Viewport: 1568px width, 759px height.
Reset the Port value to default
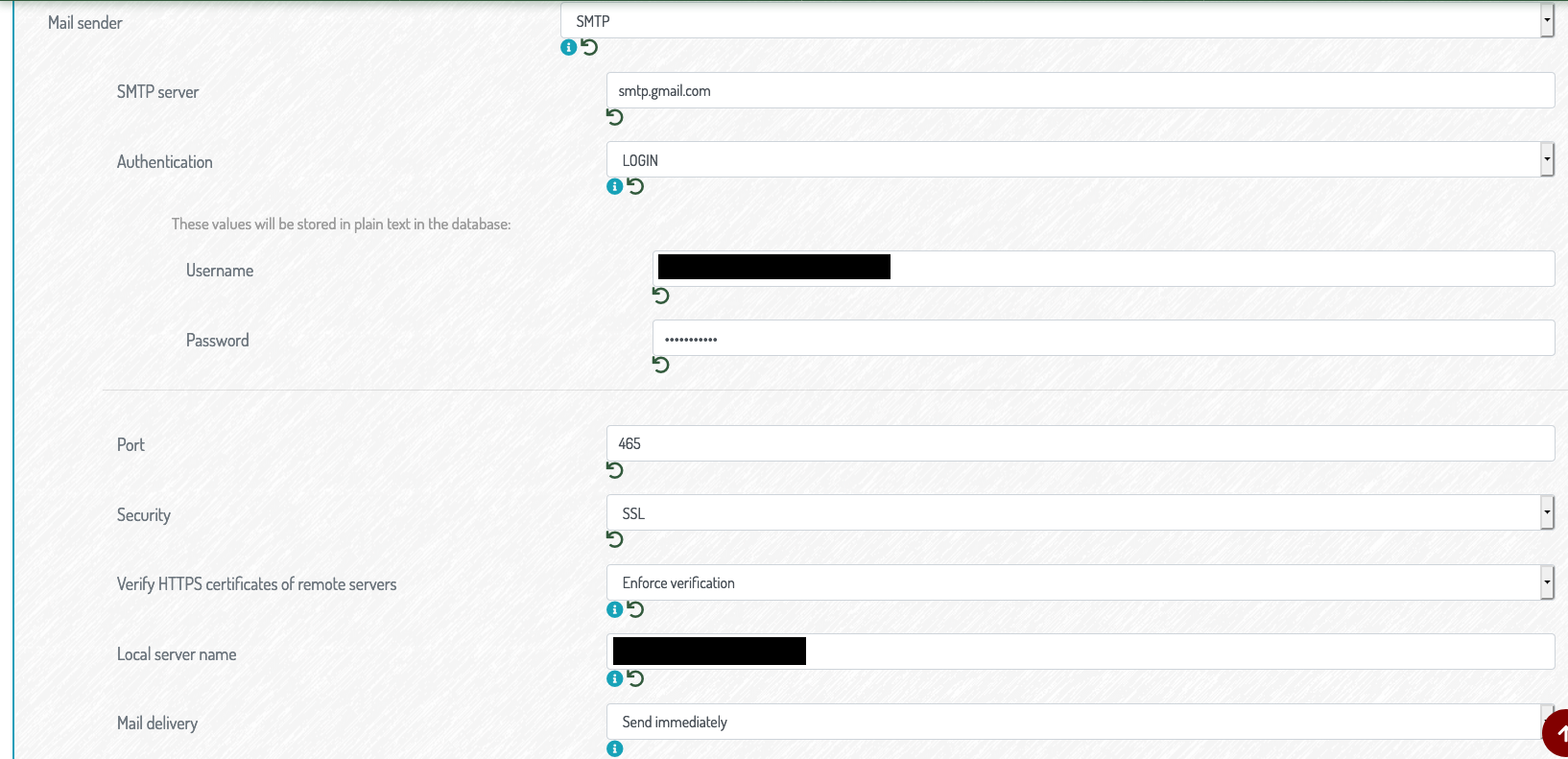pos(615,470)
